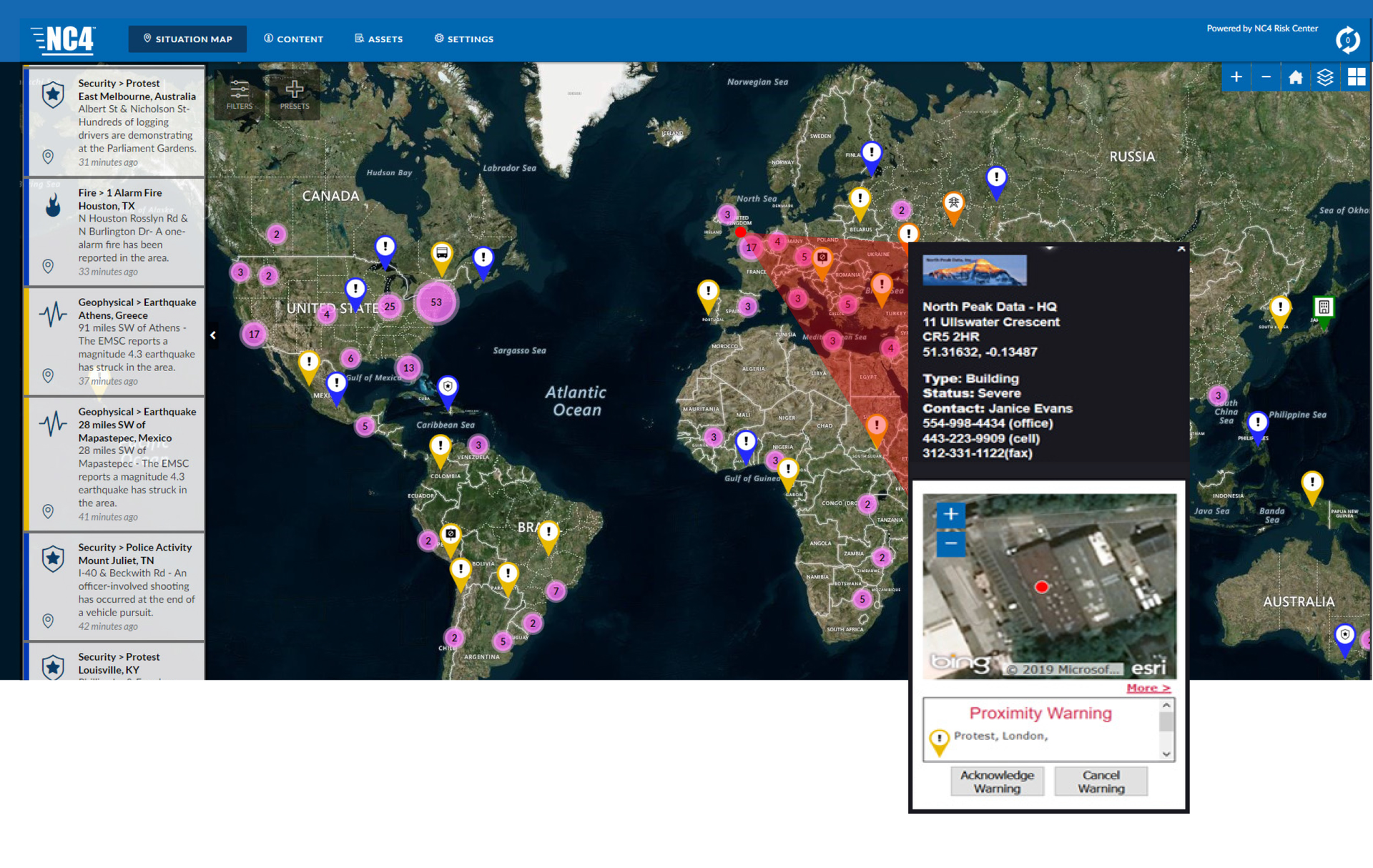
Task: Open the Presets panel on the map
Action: coord(295,94)
